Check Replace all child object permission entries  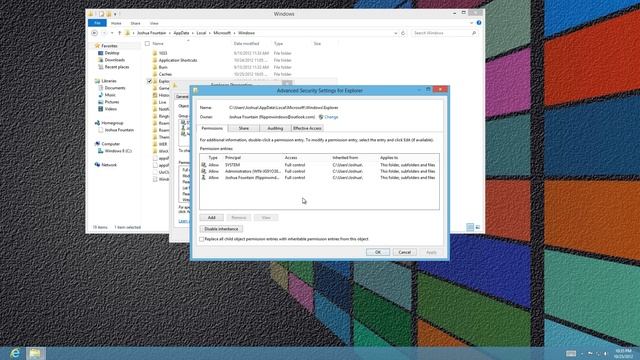(x=202, y=239)
